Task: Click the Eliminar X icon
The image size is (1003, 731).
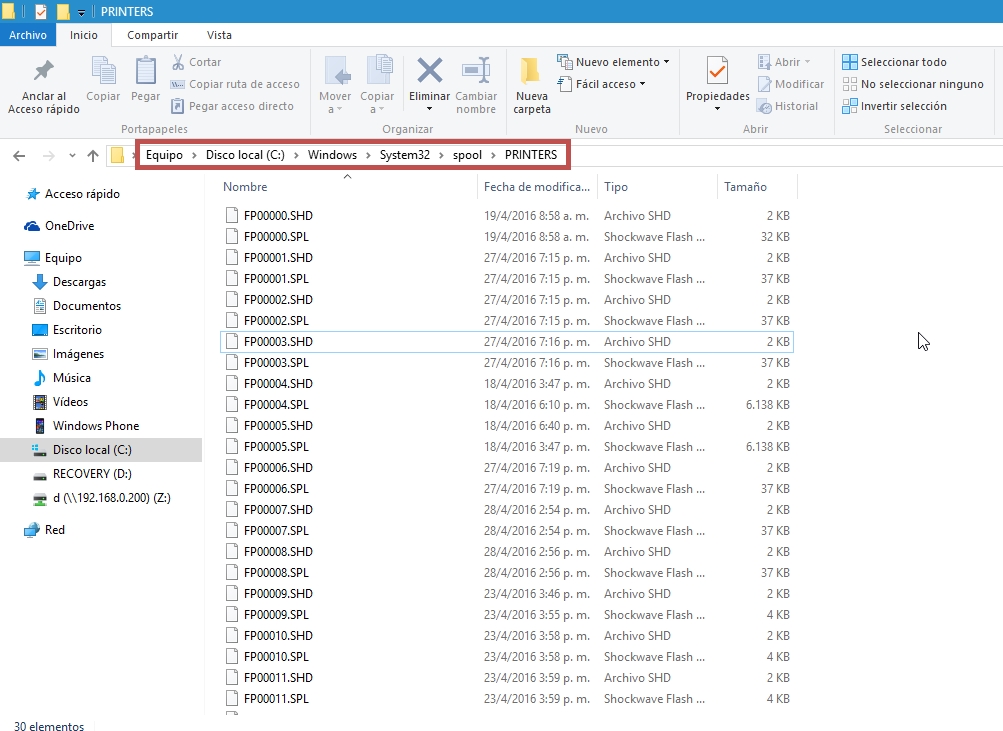Action: click(429, 70)
